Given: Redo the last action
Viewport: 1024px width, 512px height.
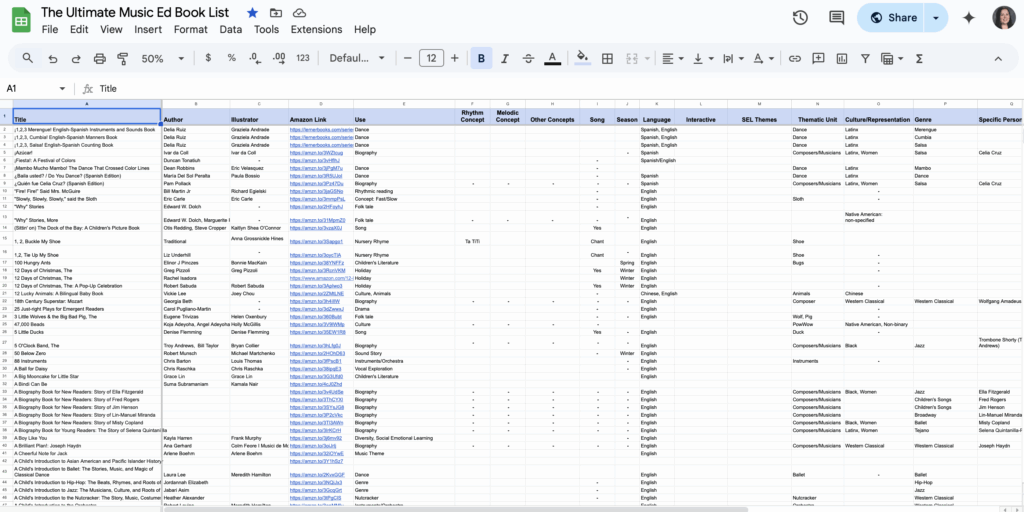Looking at the screenshot, I should (x=76, y=58).
